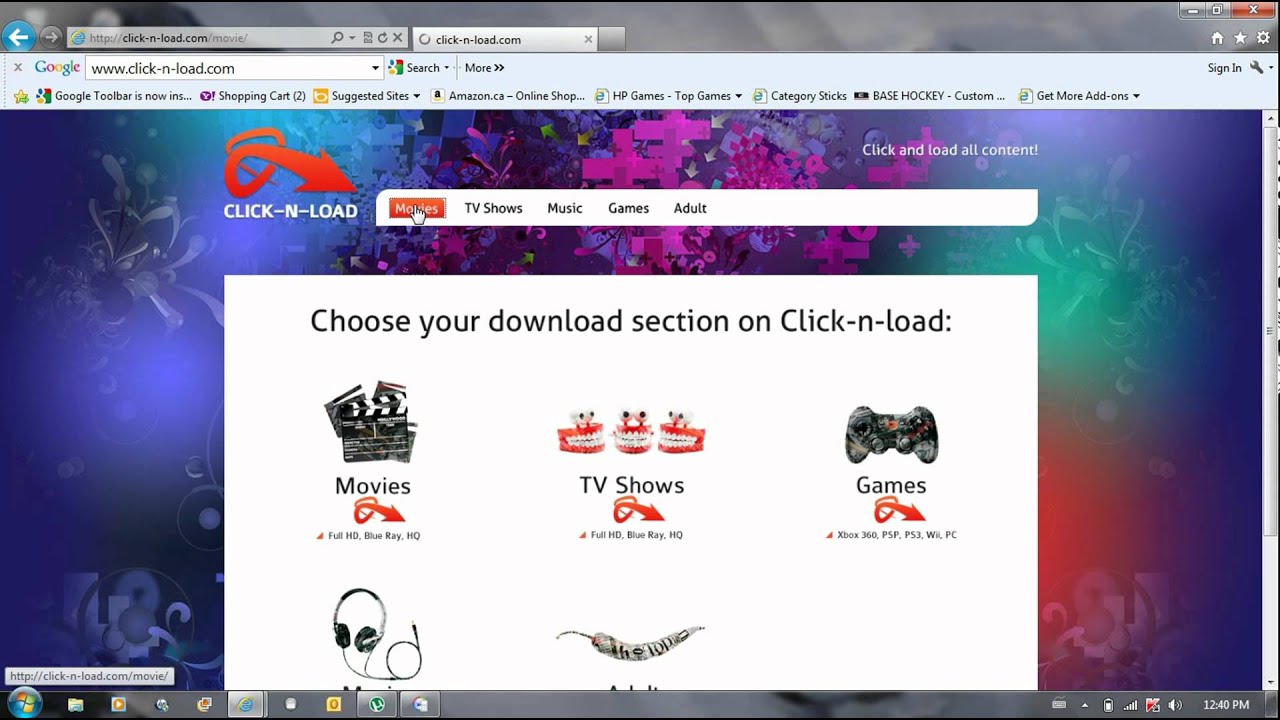1280x720 pixels.
Task: Open the Windows Start orb
Action: tap(24, 704)
